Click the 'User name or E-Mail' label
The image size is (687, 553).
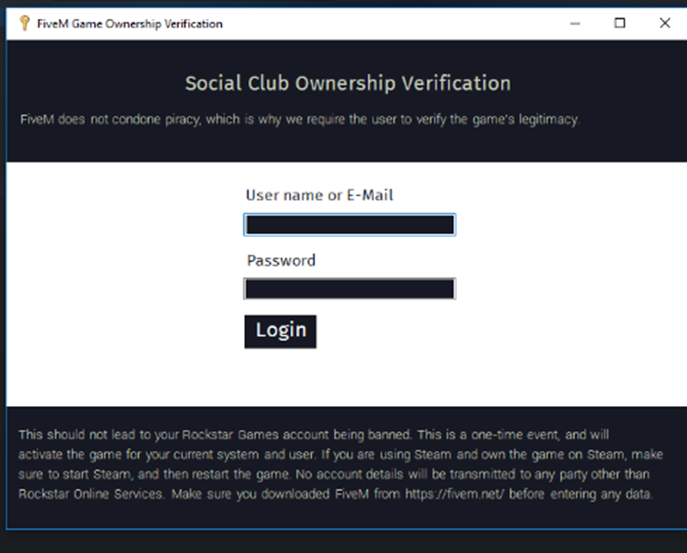point(319,195)
